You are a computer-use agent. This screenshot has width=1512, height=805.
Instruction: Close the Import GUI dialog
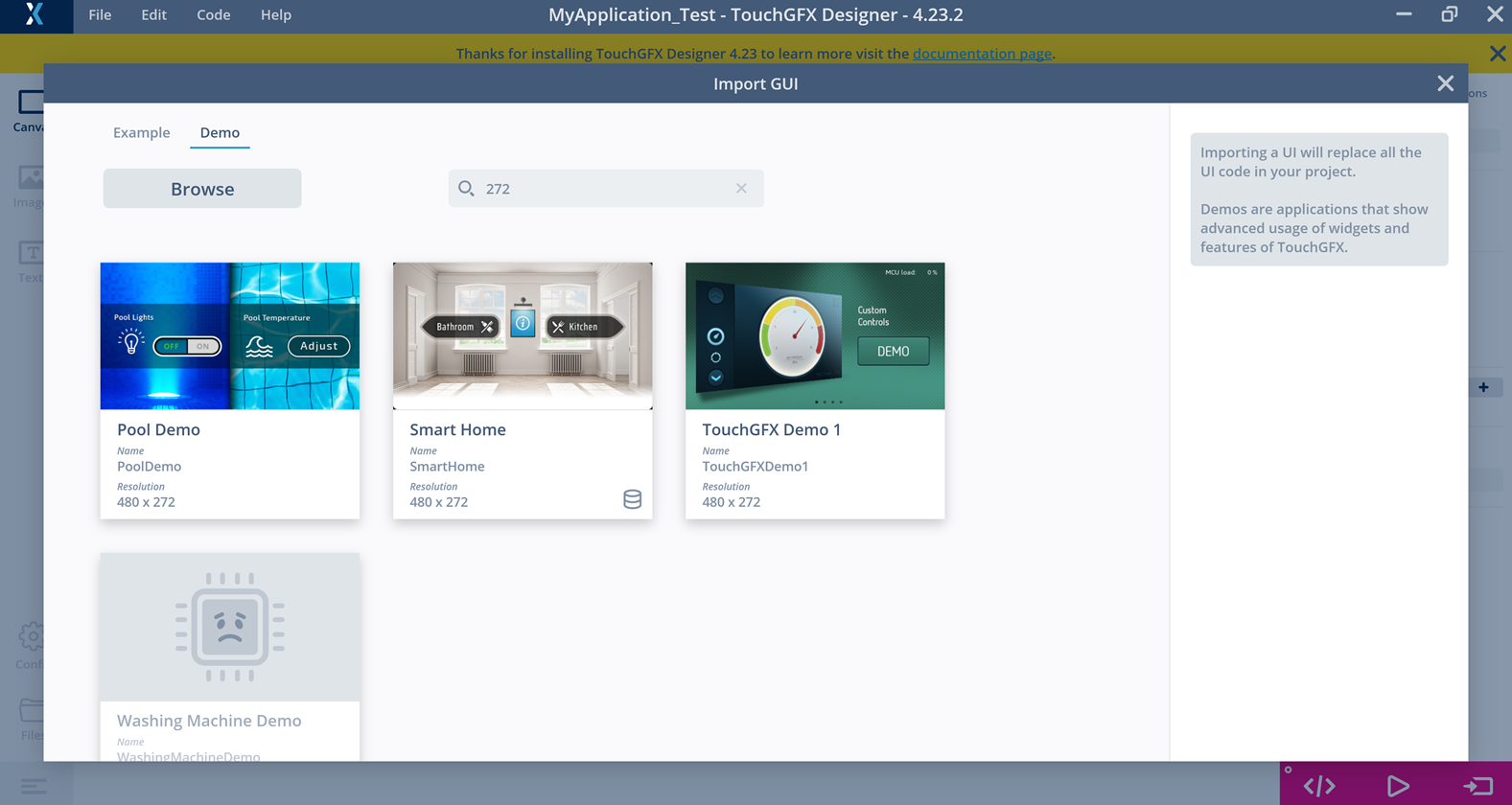click(1446, 83)
